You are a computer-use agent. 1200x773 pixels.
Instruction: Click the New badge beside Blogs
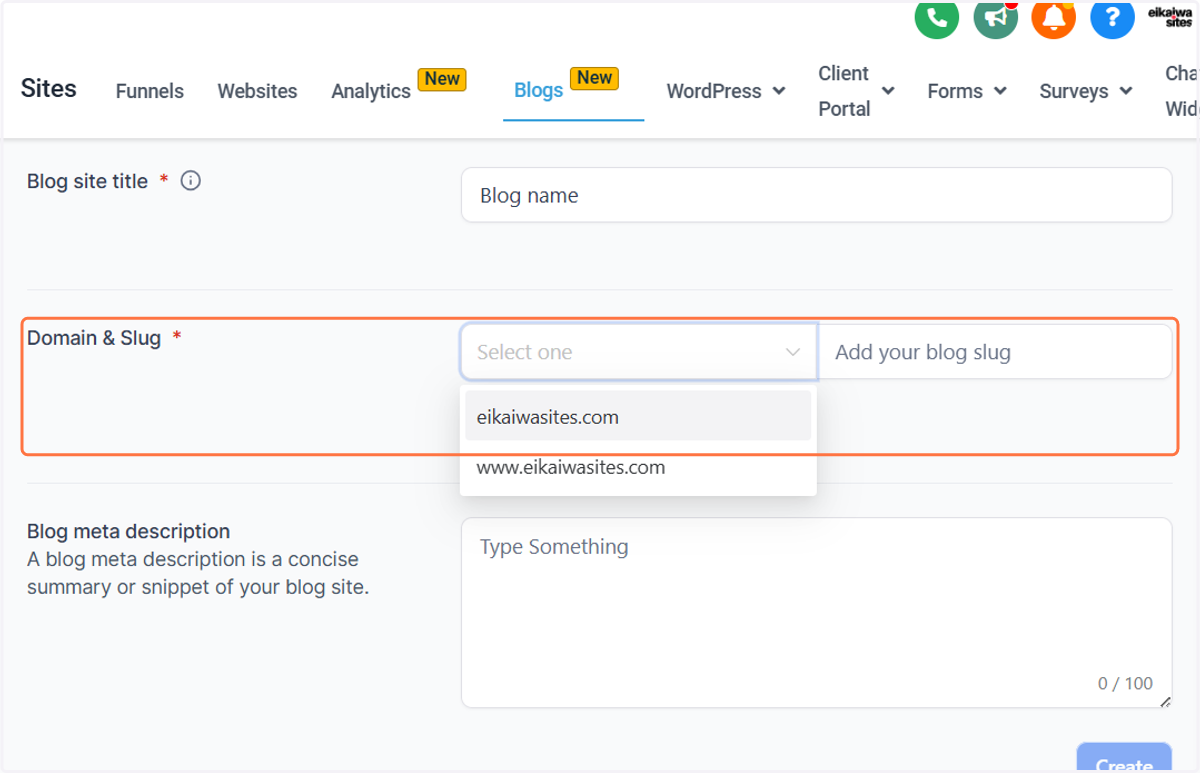594,78
